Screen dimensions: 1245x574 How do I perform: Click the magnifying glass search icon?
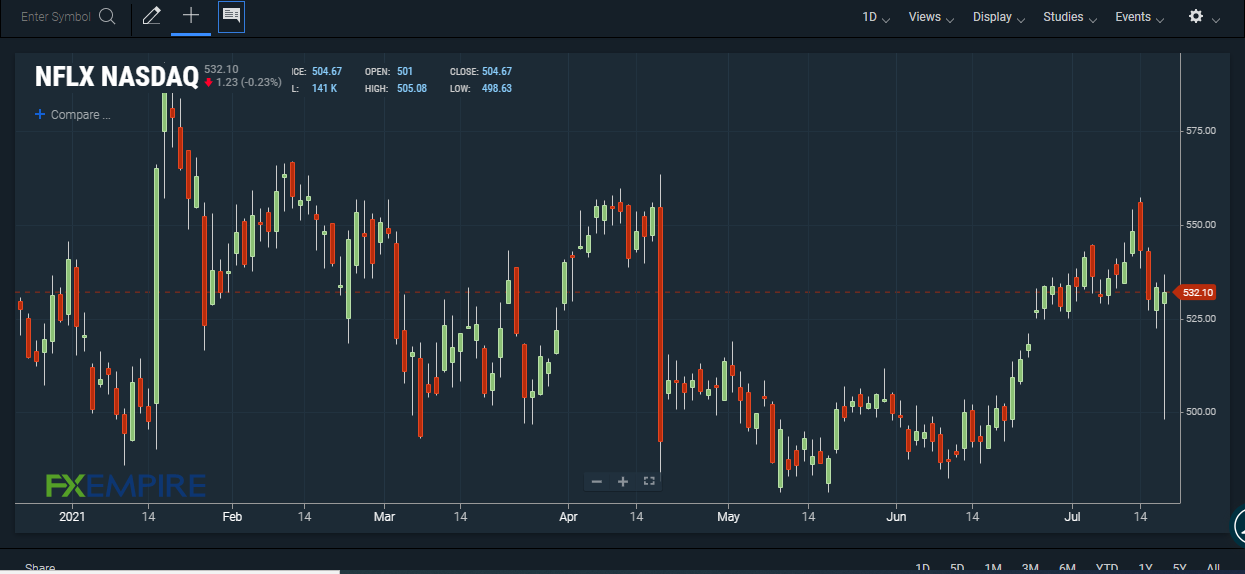pyautogui.click(x=108, y=17)
